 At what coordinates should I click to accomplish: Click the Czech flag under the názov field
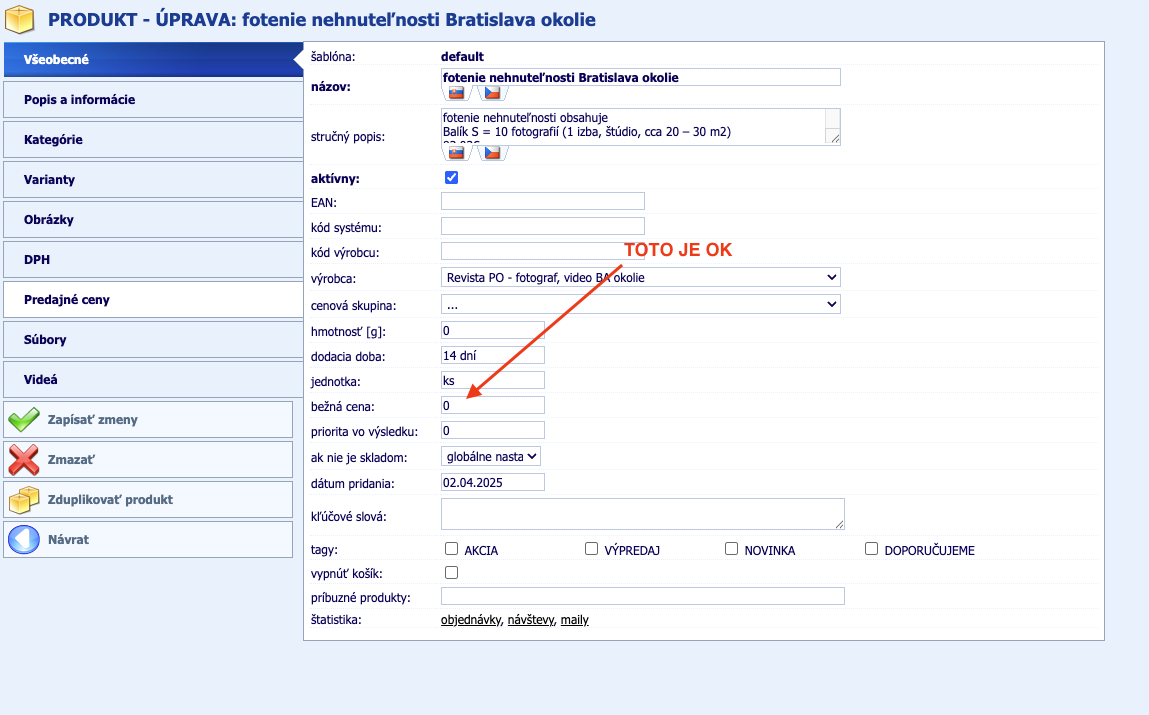491,93
